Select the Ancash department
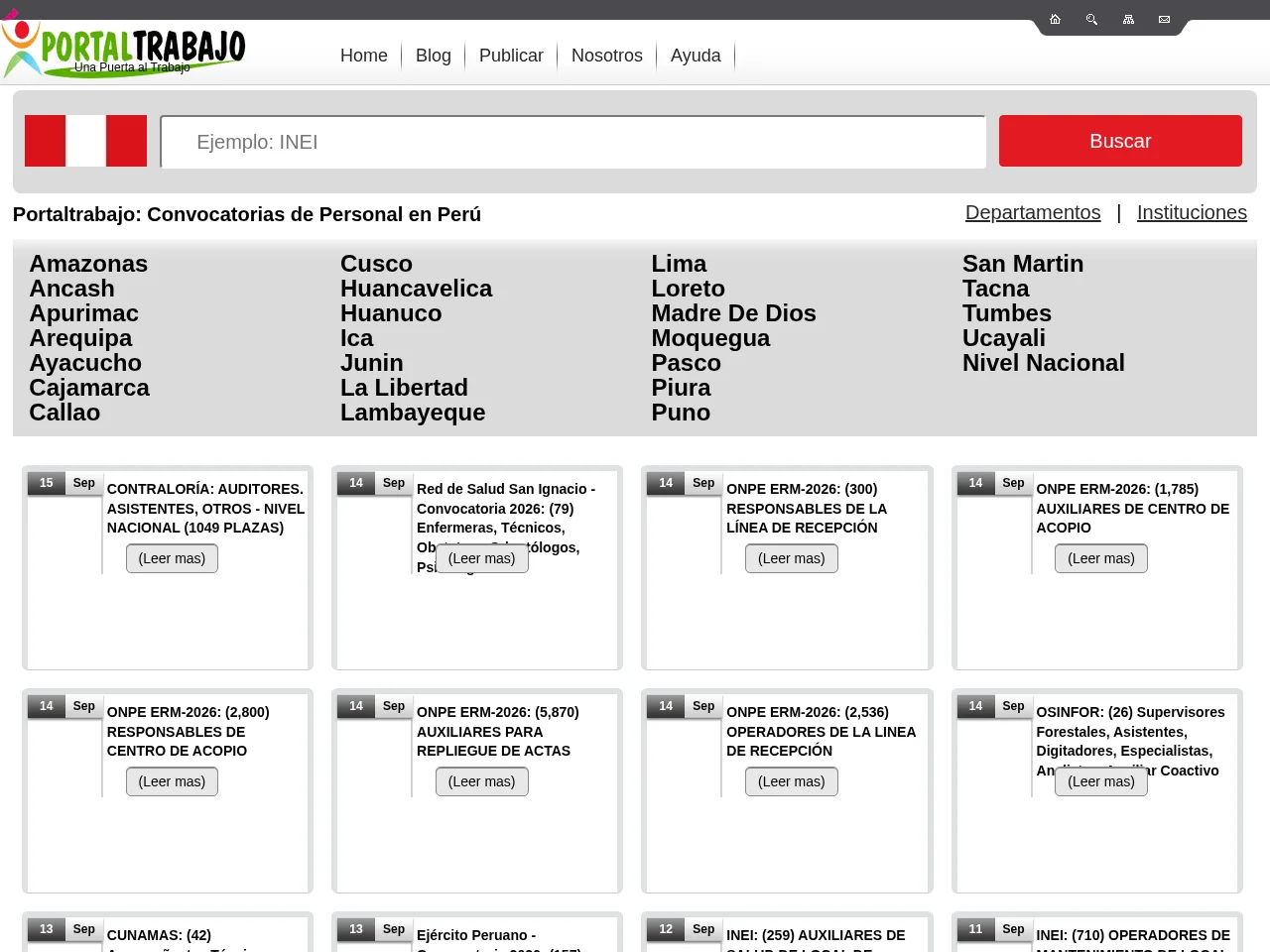Image resolution: width=1270 pixels, height=952 pixels. click(x=71, y=289)
